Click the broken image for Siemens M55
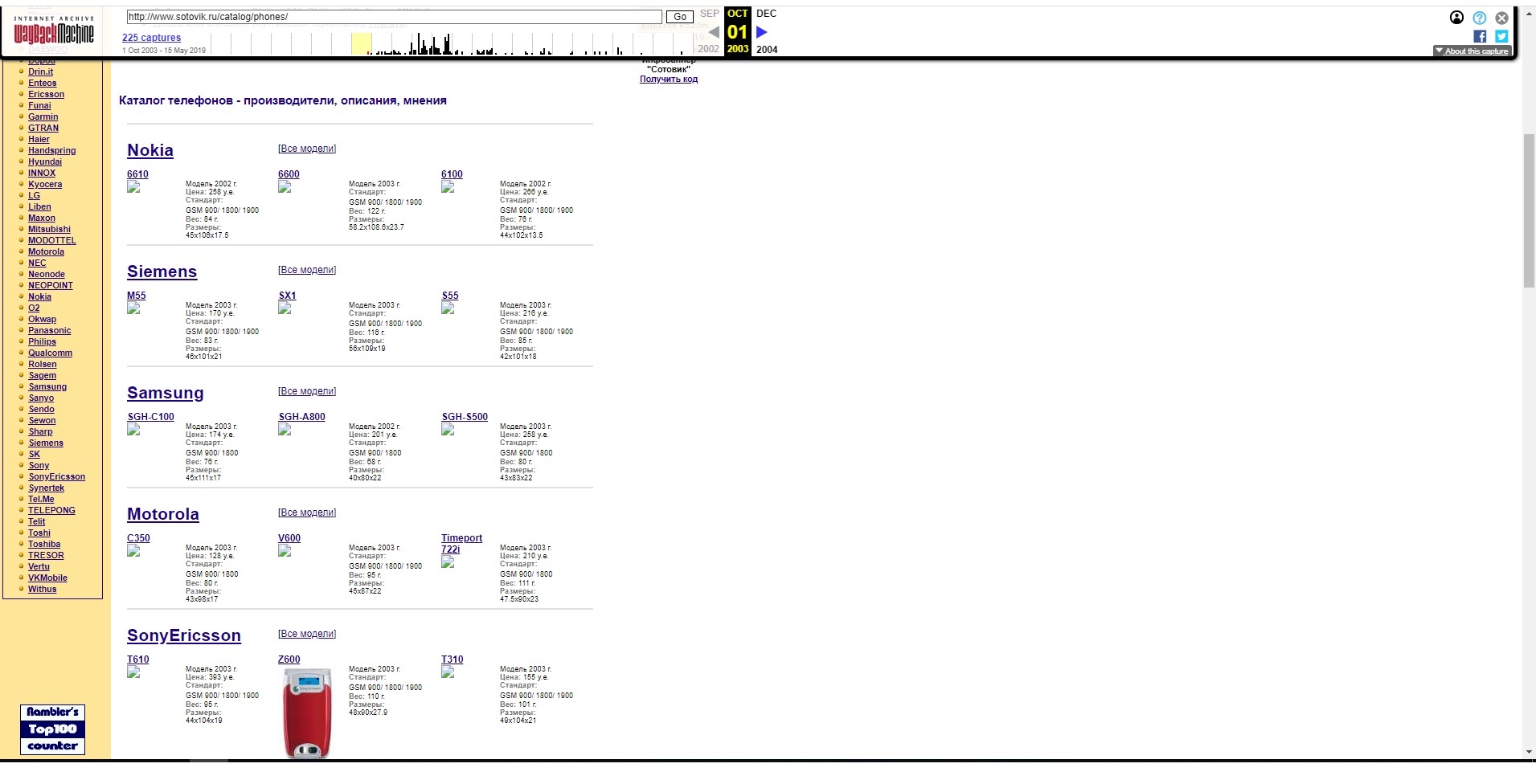 click(x=133, y=308)
